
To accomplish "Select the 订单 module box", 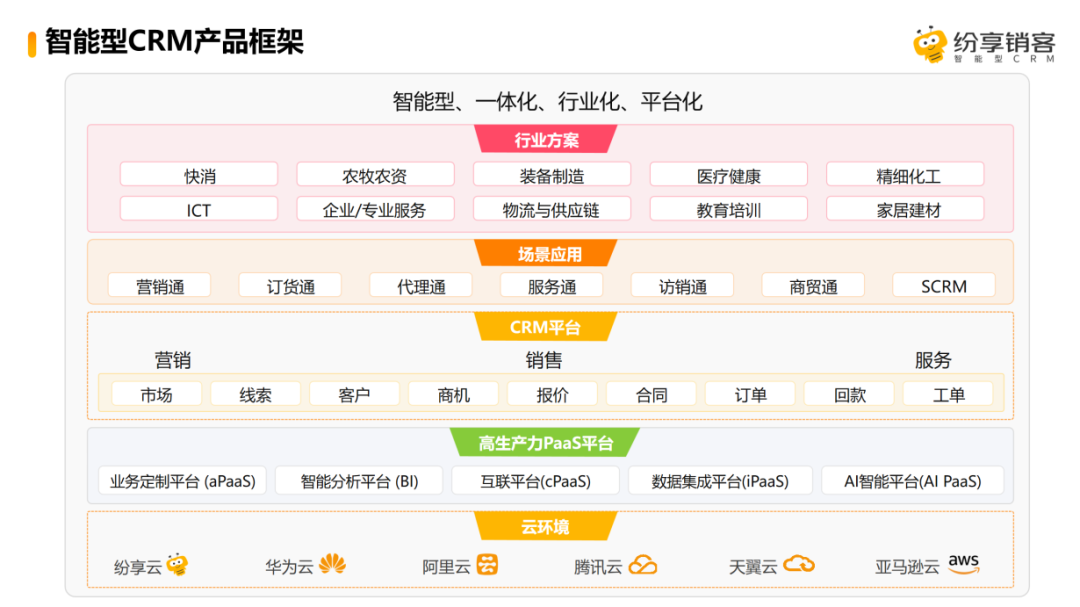I will [750, 394].
